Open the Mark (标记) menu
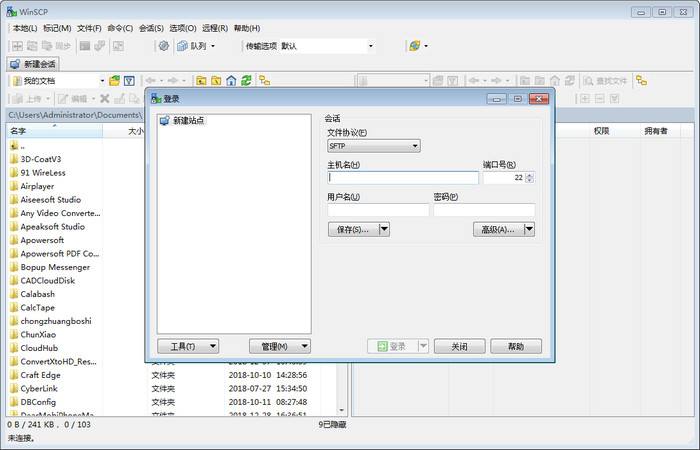This screenshot has width=700, height=450. [57, 28]
